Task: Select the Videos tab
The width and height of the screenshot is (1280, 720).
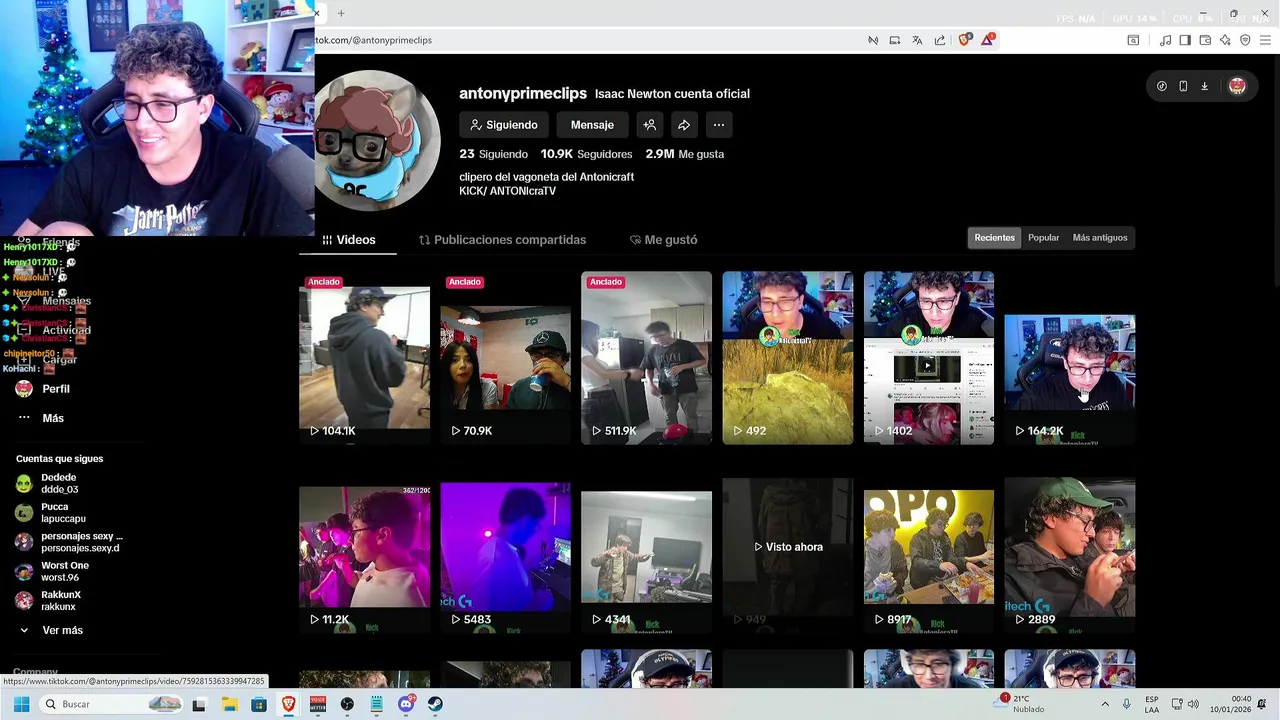Action: (348, 240)
